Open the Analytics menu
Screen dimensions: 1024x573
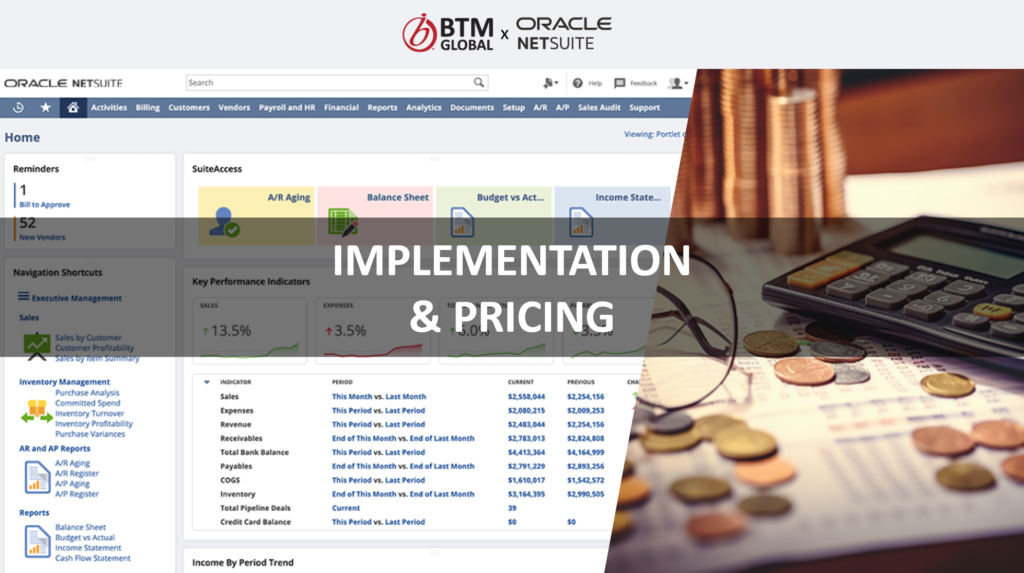[x=423, y=108]
